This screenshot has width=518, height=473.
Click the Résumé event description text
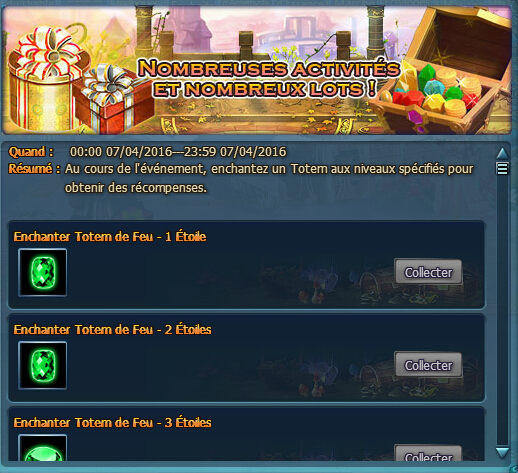point(269,178)
